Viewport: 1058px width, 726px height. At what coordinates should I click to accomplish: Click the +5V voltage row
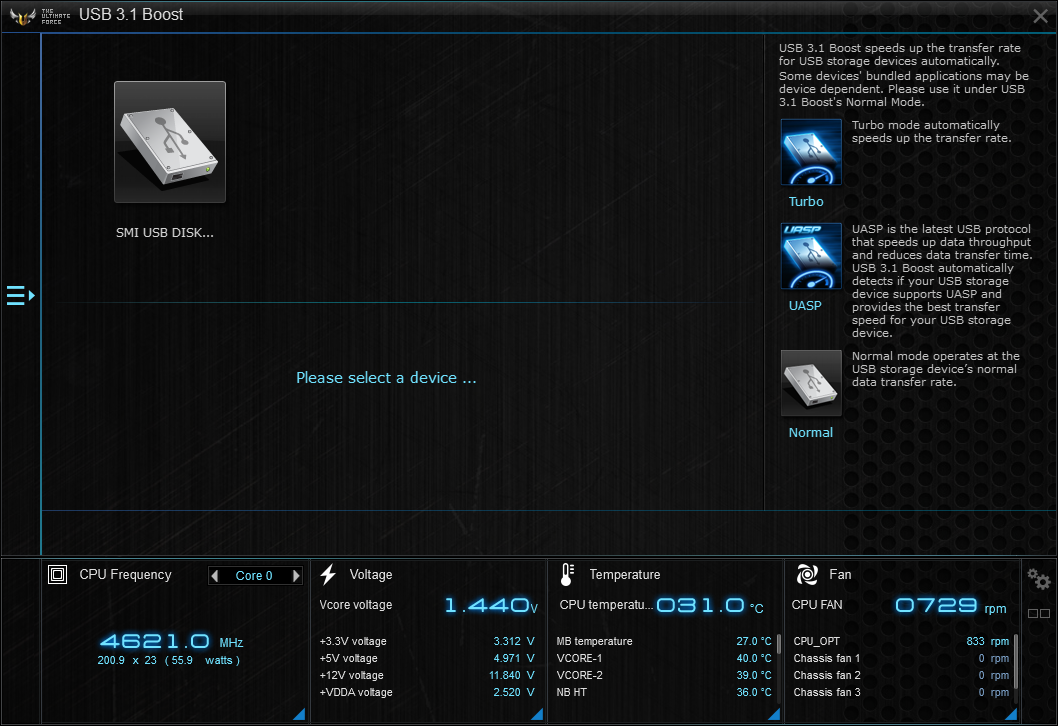(x=427, y=658)
